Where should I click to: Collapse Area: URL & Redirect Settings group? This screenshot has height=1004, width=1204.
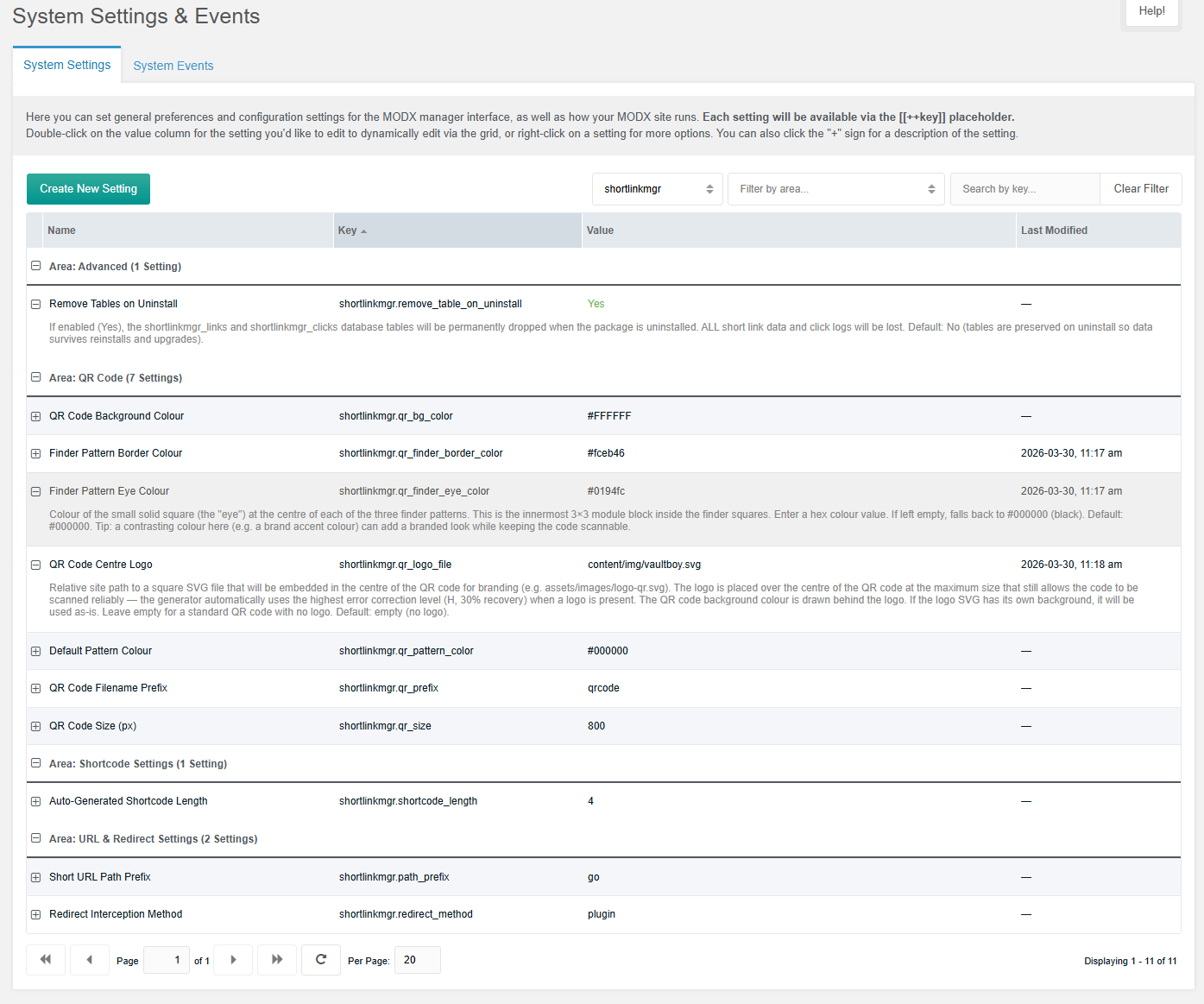coord(36,838)
